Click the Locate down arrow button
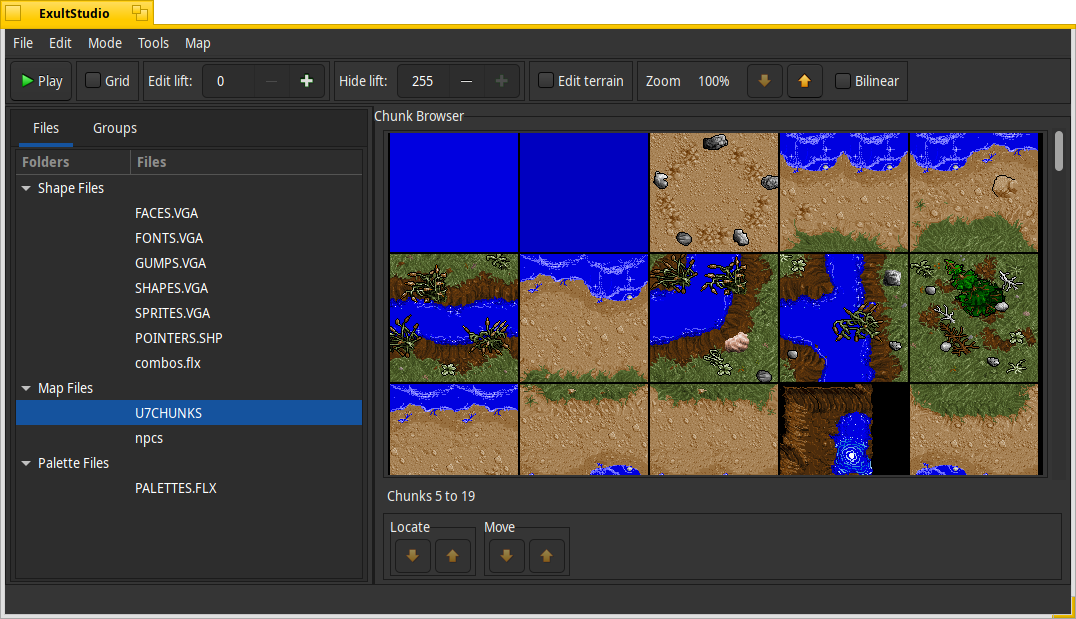The height and width of the screenshot is (619, 1076). coord(412,555)
